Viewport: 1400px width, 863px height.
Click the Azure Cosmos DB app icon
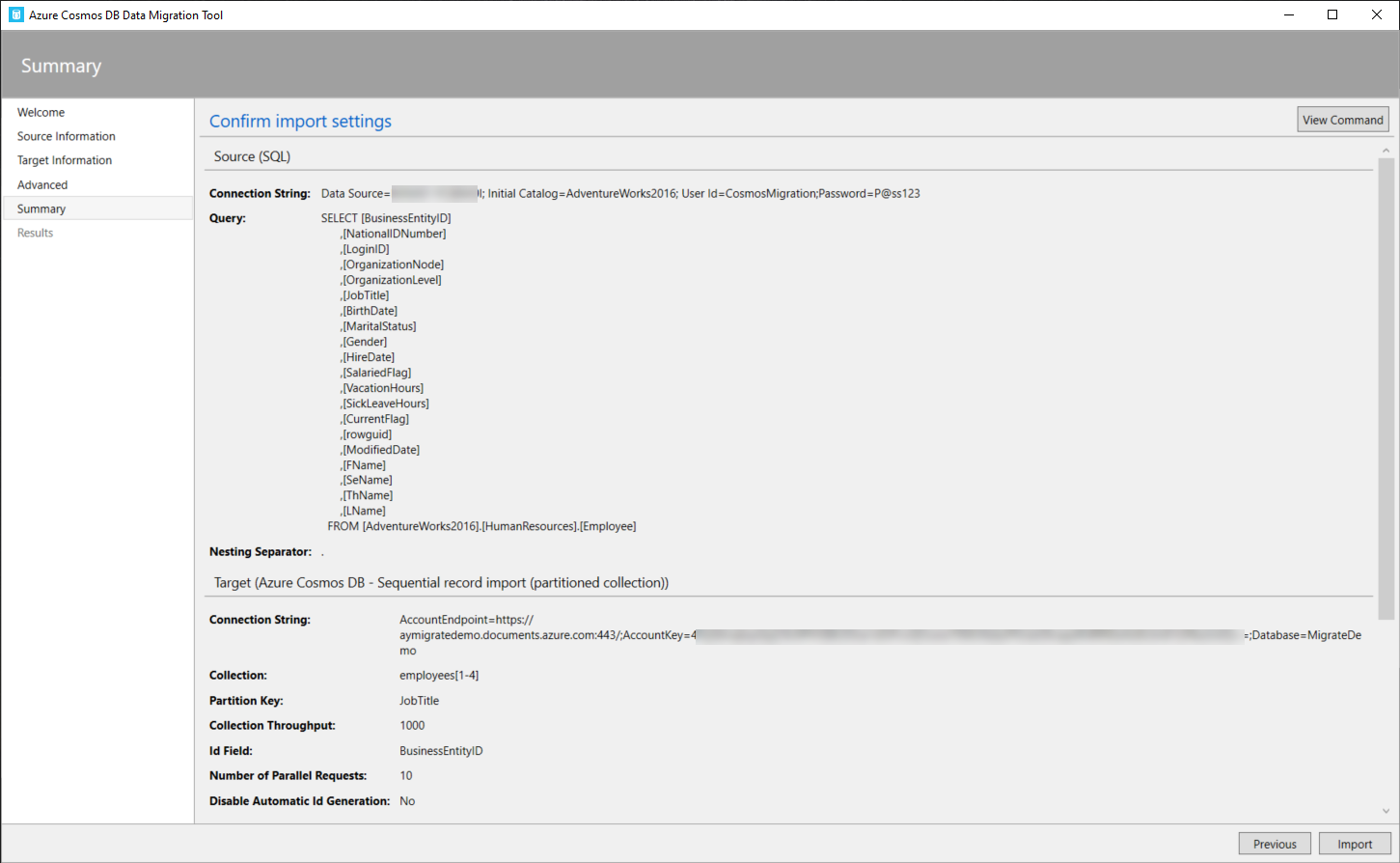pos(15,14)
